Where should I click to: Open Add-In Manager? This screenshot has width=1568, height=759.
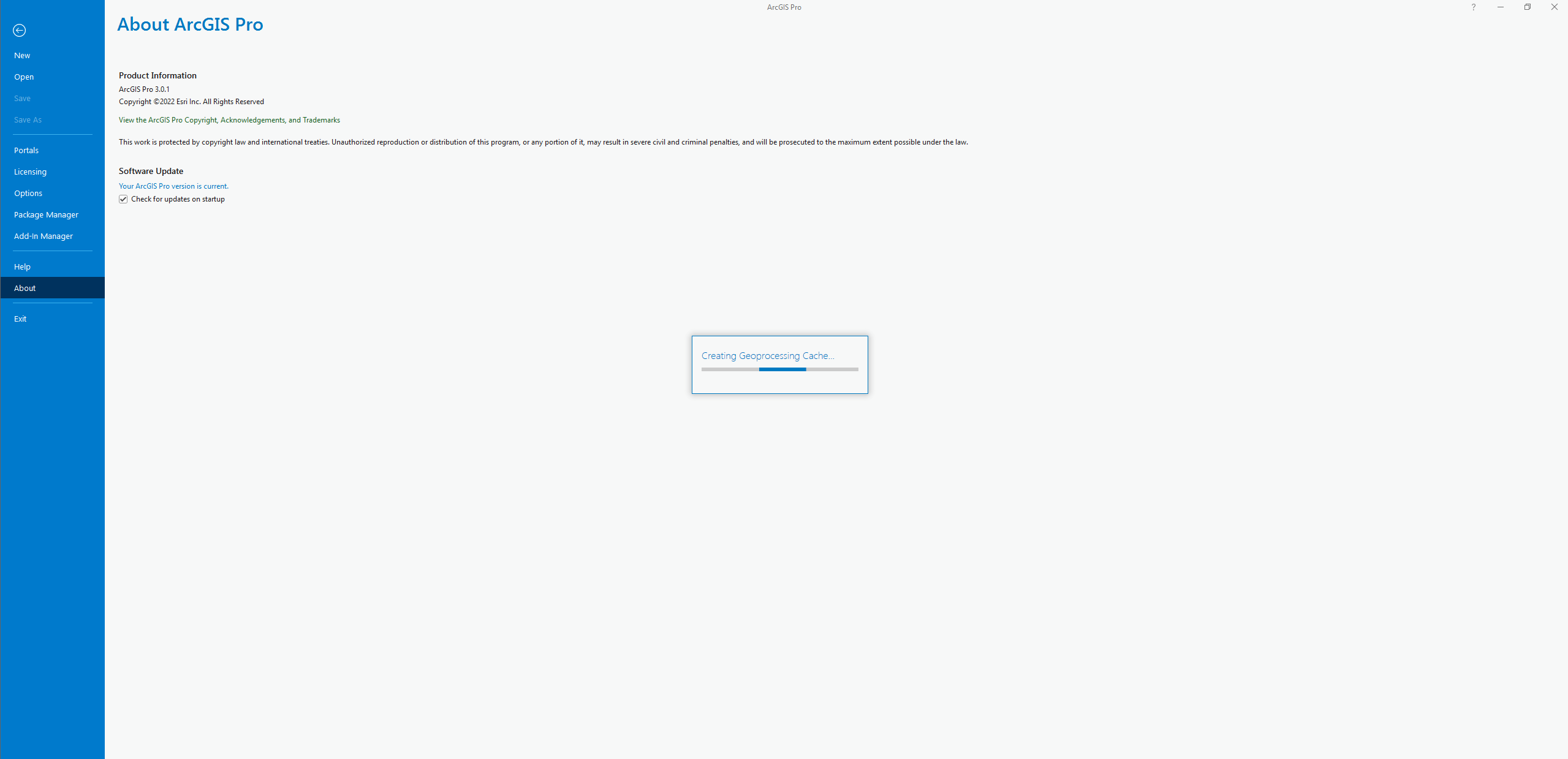[53, 236]
